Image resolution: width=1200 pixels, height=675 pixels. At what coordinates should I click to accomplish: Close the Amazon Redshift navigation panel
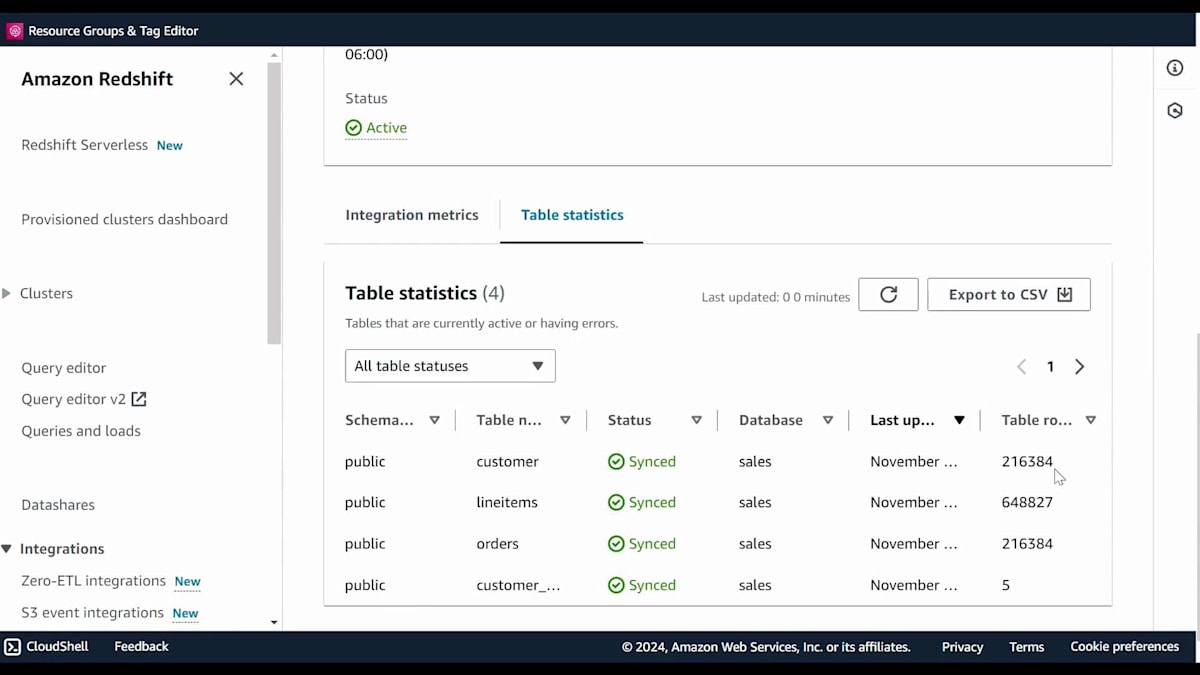pyautogui.click(x=236, y=79)
